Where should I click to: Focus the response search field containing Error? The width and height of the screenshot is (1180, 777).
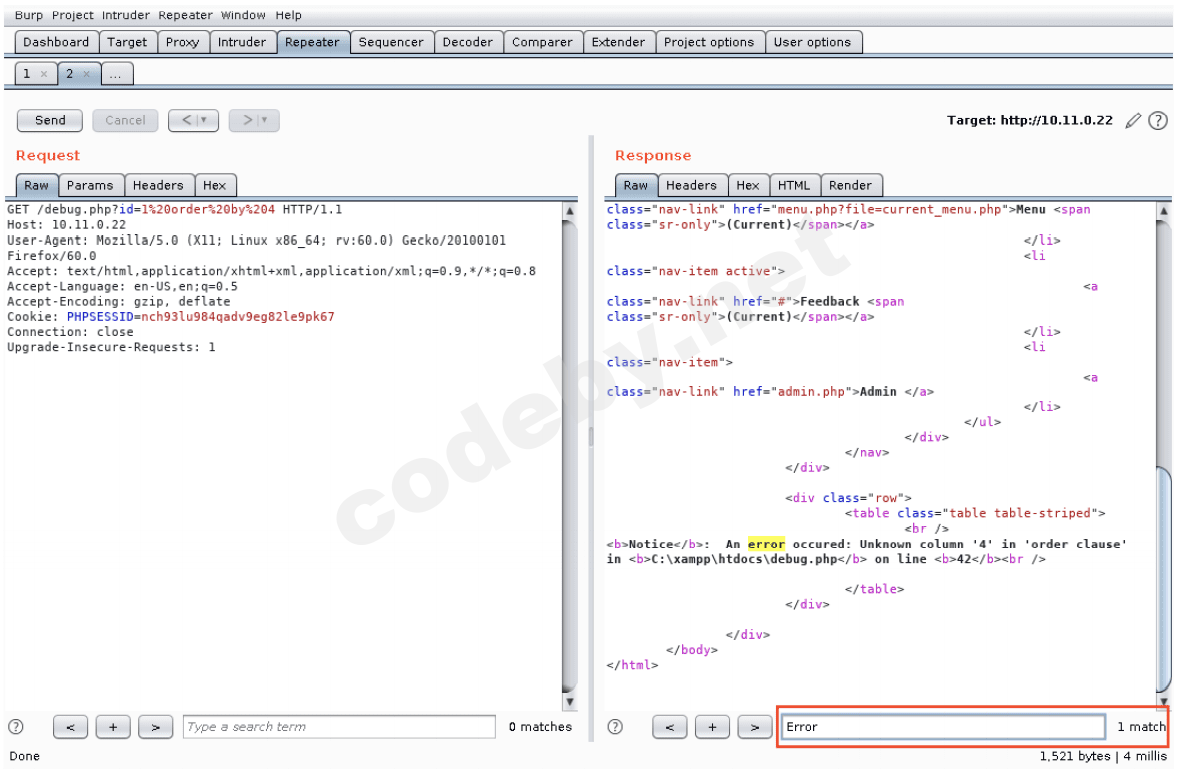(943, 727)
